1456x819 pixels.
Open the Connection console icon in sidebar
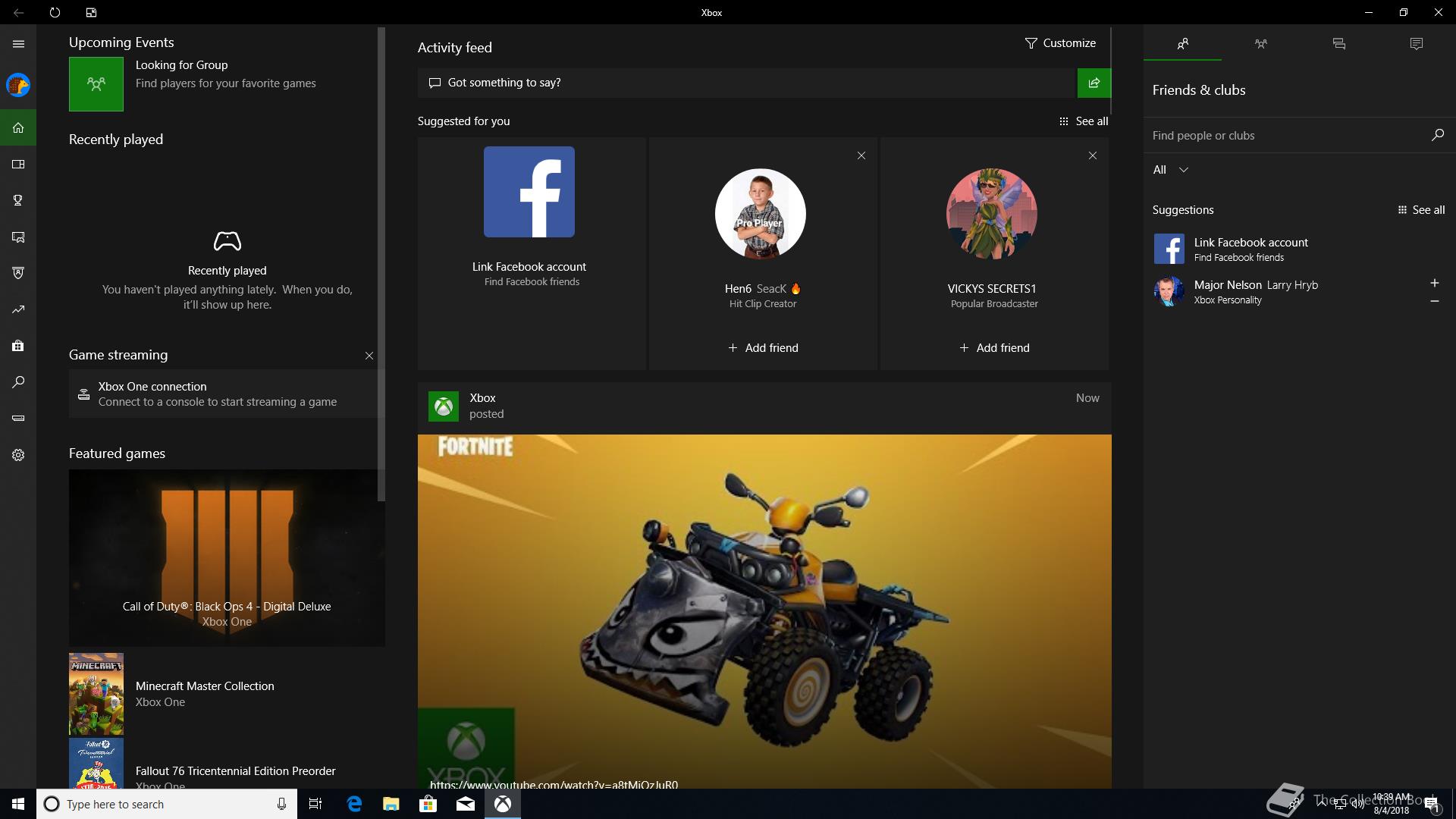pyautogui.click(x=18, y=419)
